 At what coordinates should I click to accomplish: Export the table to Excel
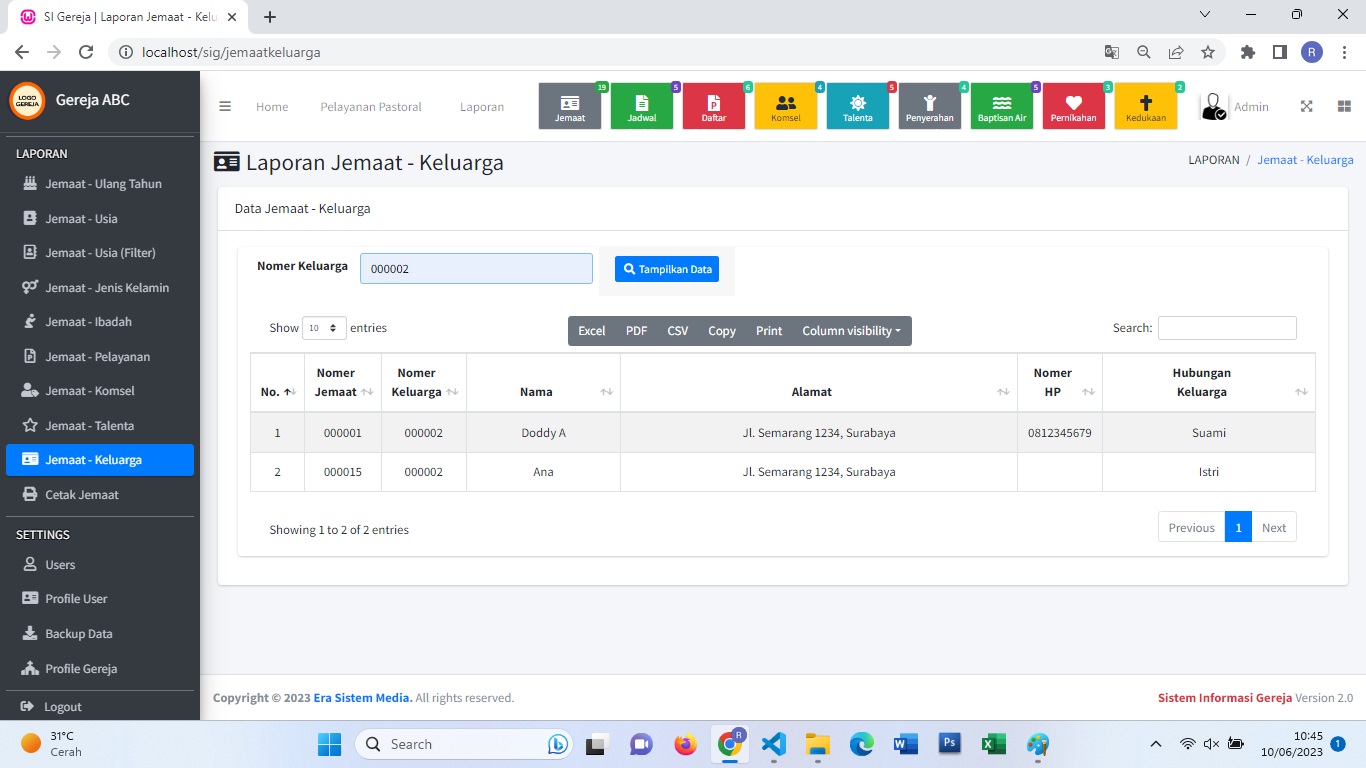(591, 331)
